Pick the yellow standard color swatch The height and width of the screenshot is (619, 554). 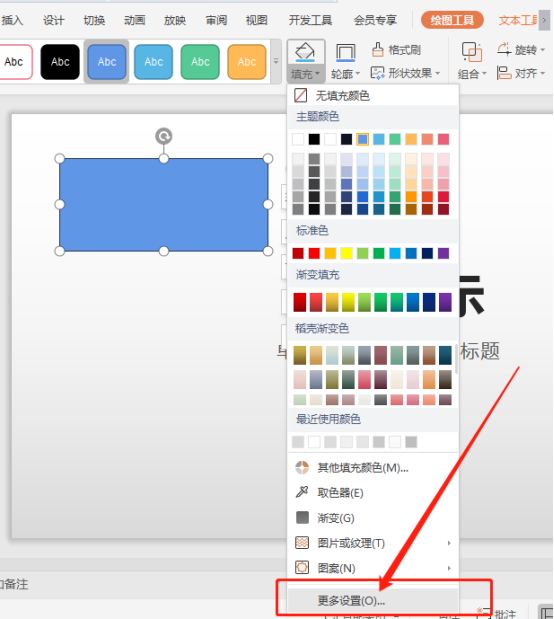pos(346,253)
